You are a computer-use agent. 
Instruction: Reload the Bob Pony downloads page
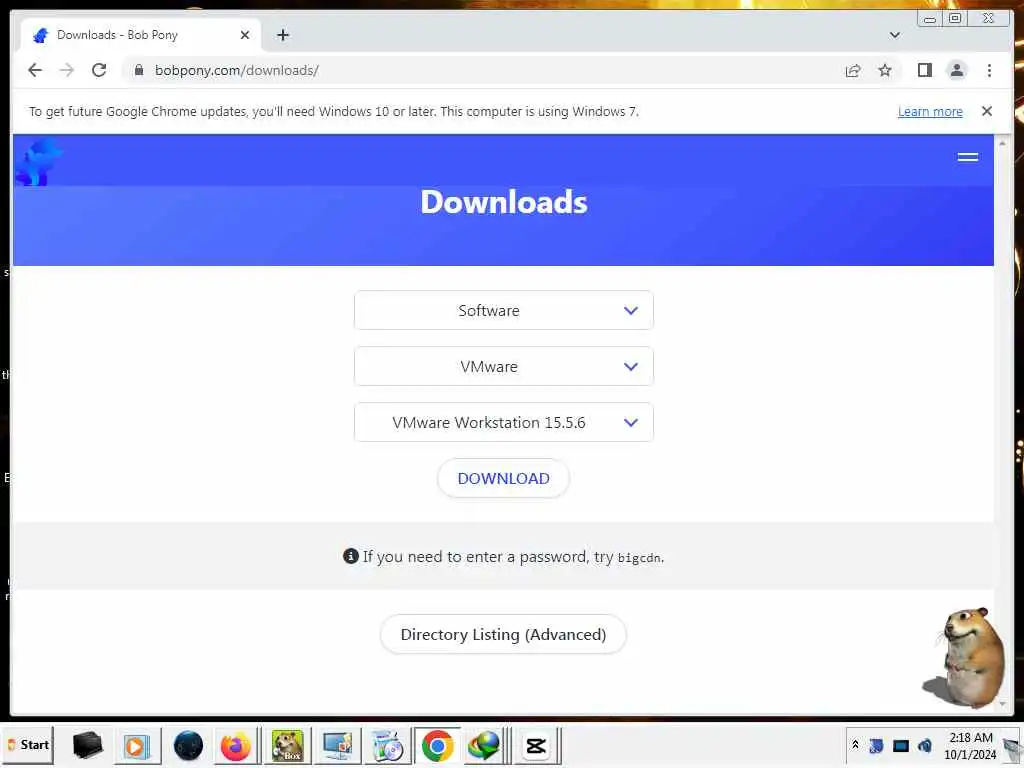point(99,70)
